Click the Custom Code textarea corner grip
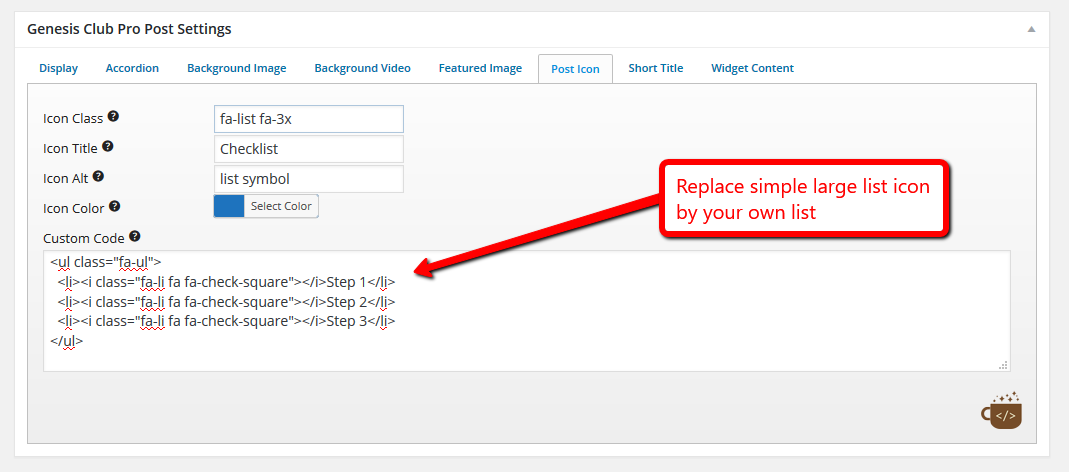The height and width of the screenshot is (472, 1069). [1003, 365]
